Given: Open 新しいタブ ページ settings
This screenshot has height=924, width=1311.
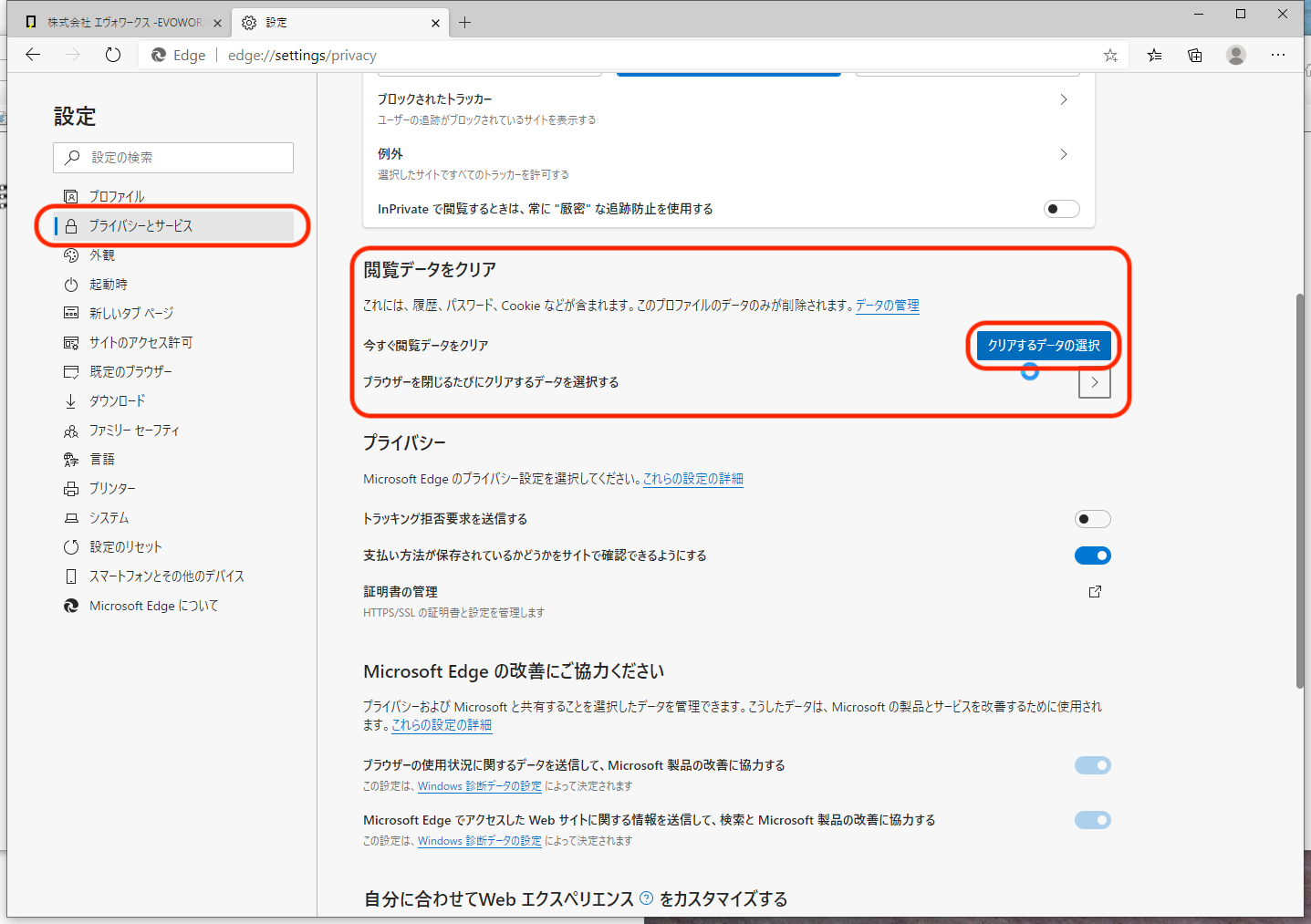Looking at the screenshot, I should [173, 313].
